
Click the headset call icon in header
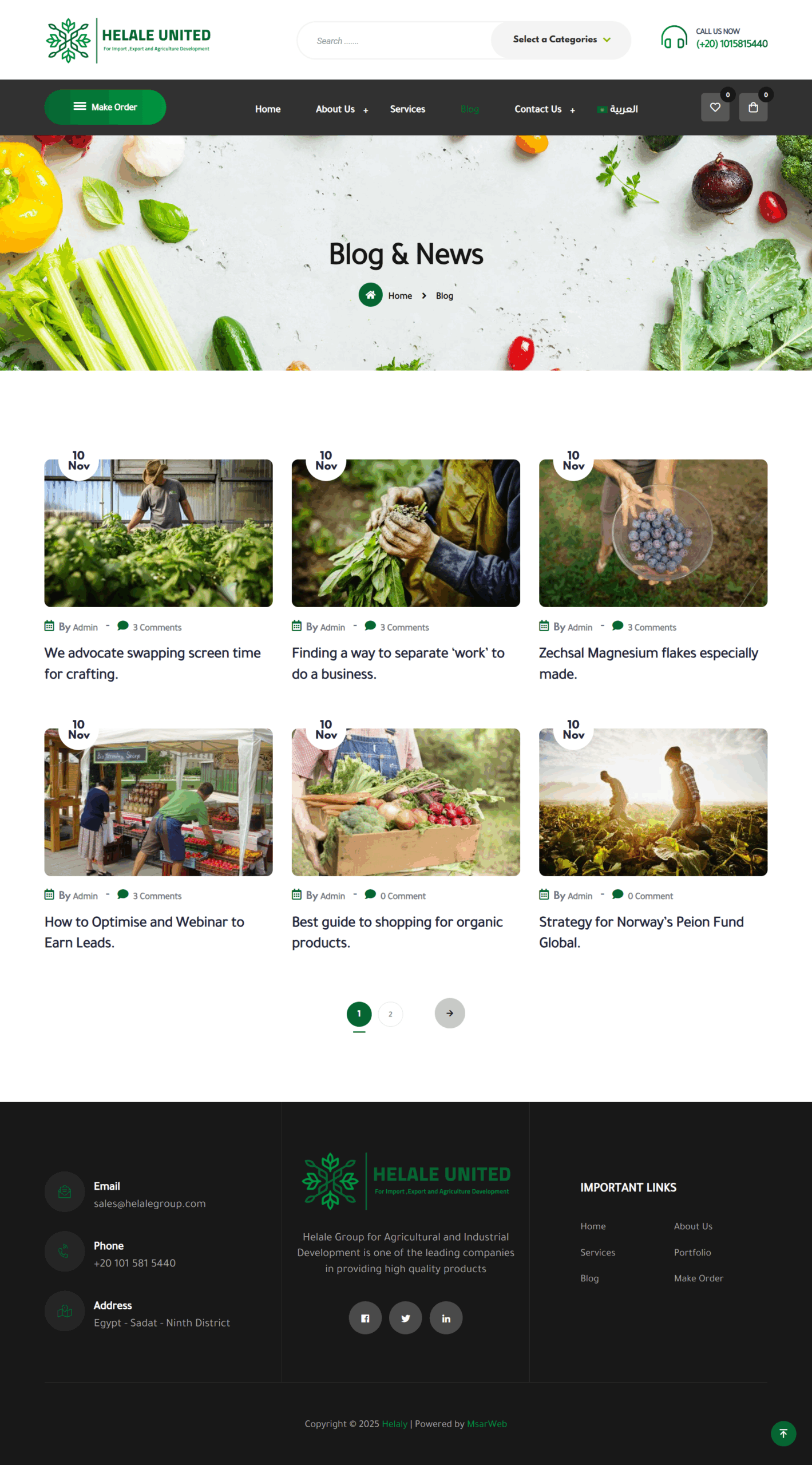674,37
